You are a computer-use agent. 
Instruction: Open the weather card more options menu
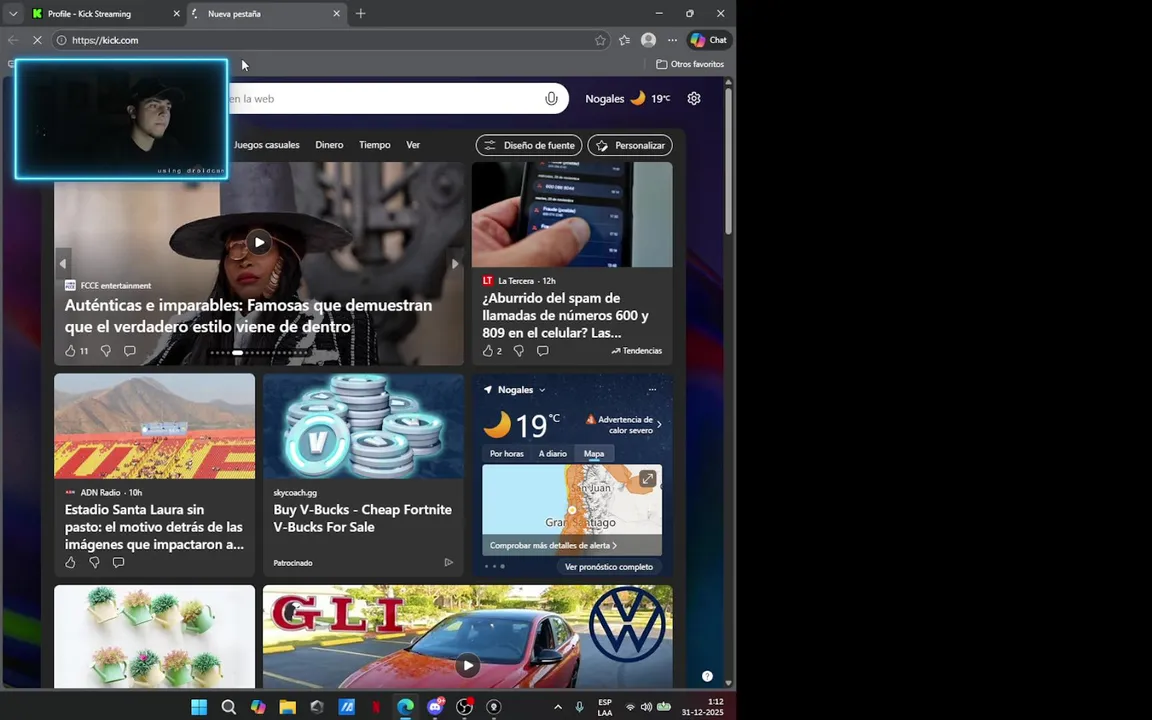pos(652,389)
